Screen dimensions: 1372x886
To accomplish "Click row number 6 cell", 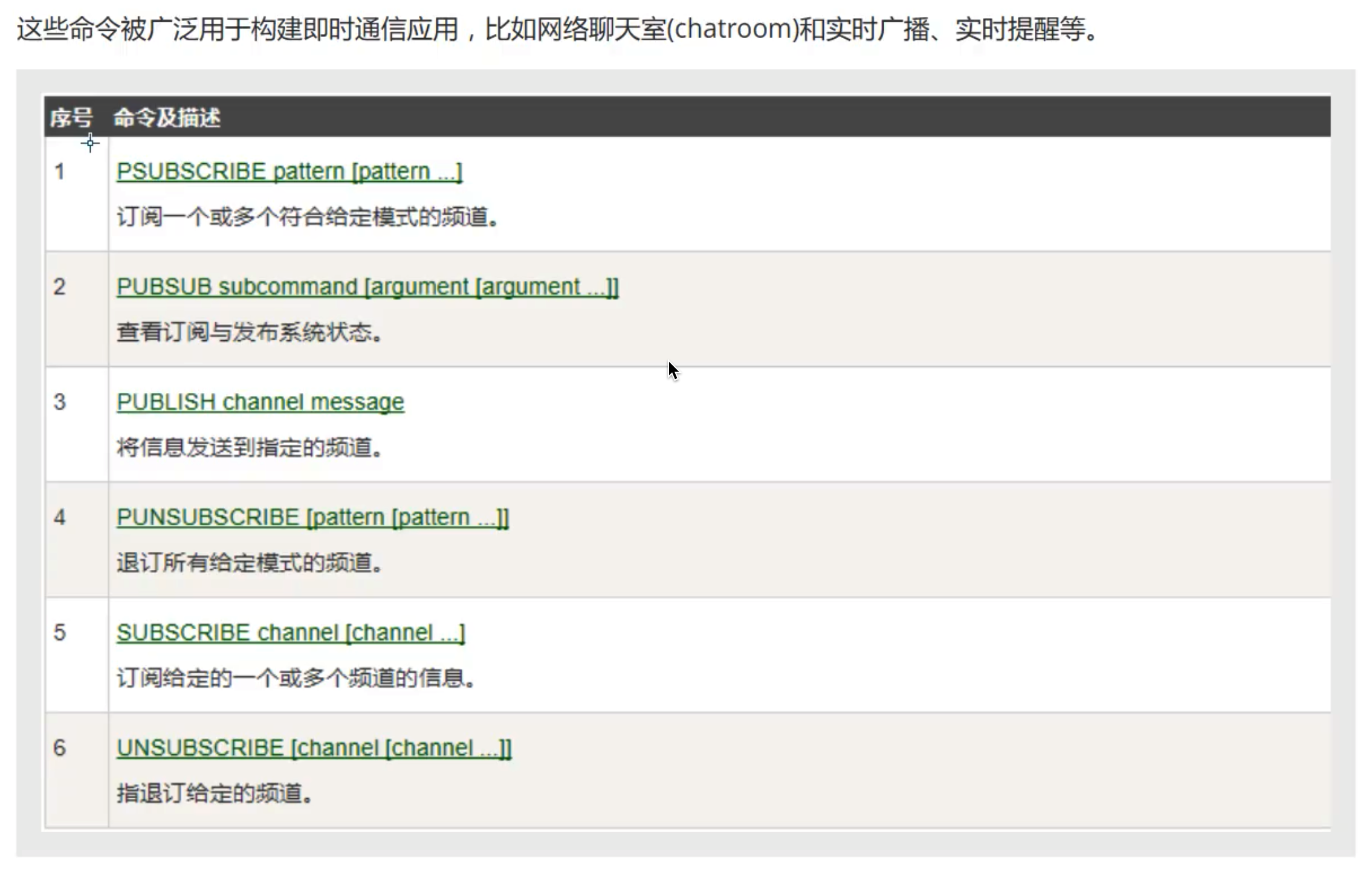I will click(59, 749).
